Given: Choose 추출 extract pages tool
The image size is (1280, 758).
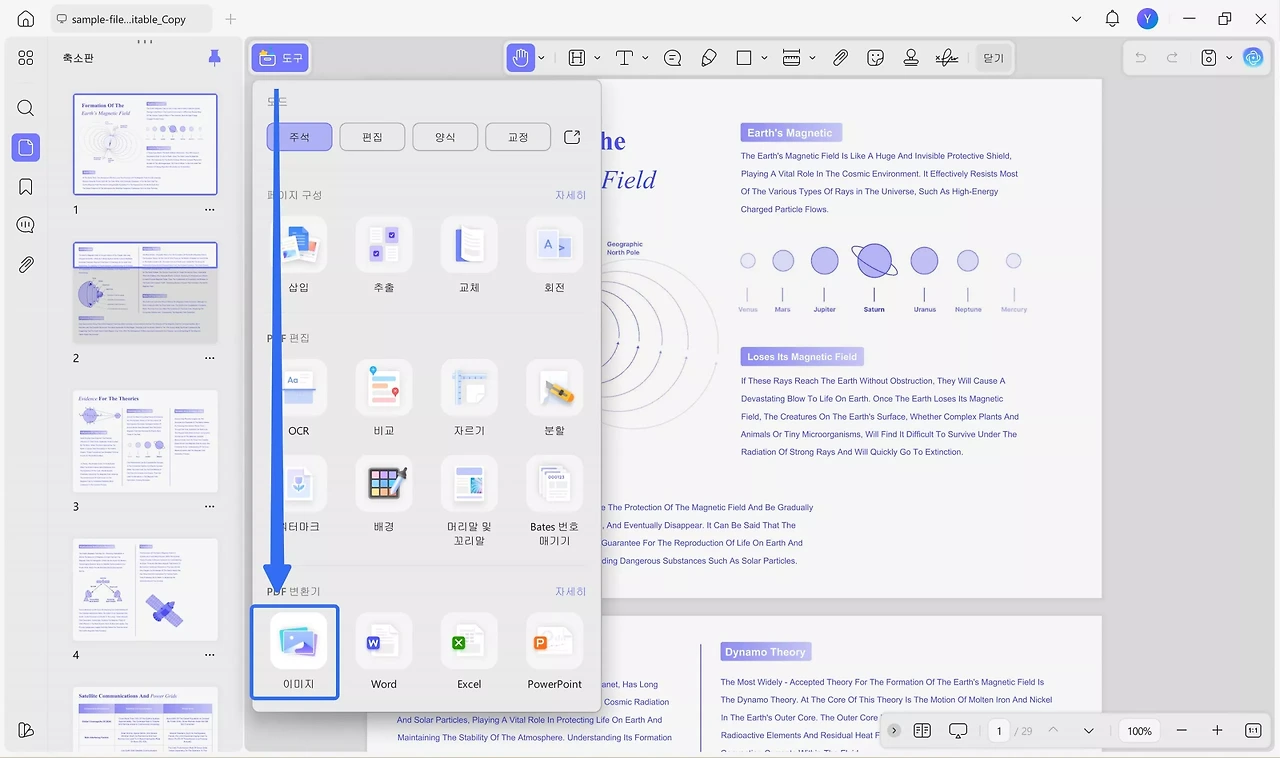Looking at the screenshot, I should [384, 256].
